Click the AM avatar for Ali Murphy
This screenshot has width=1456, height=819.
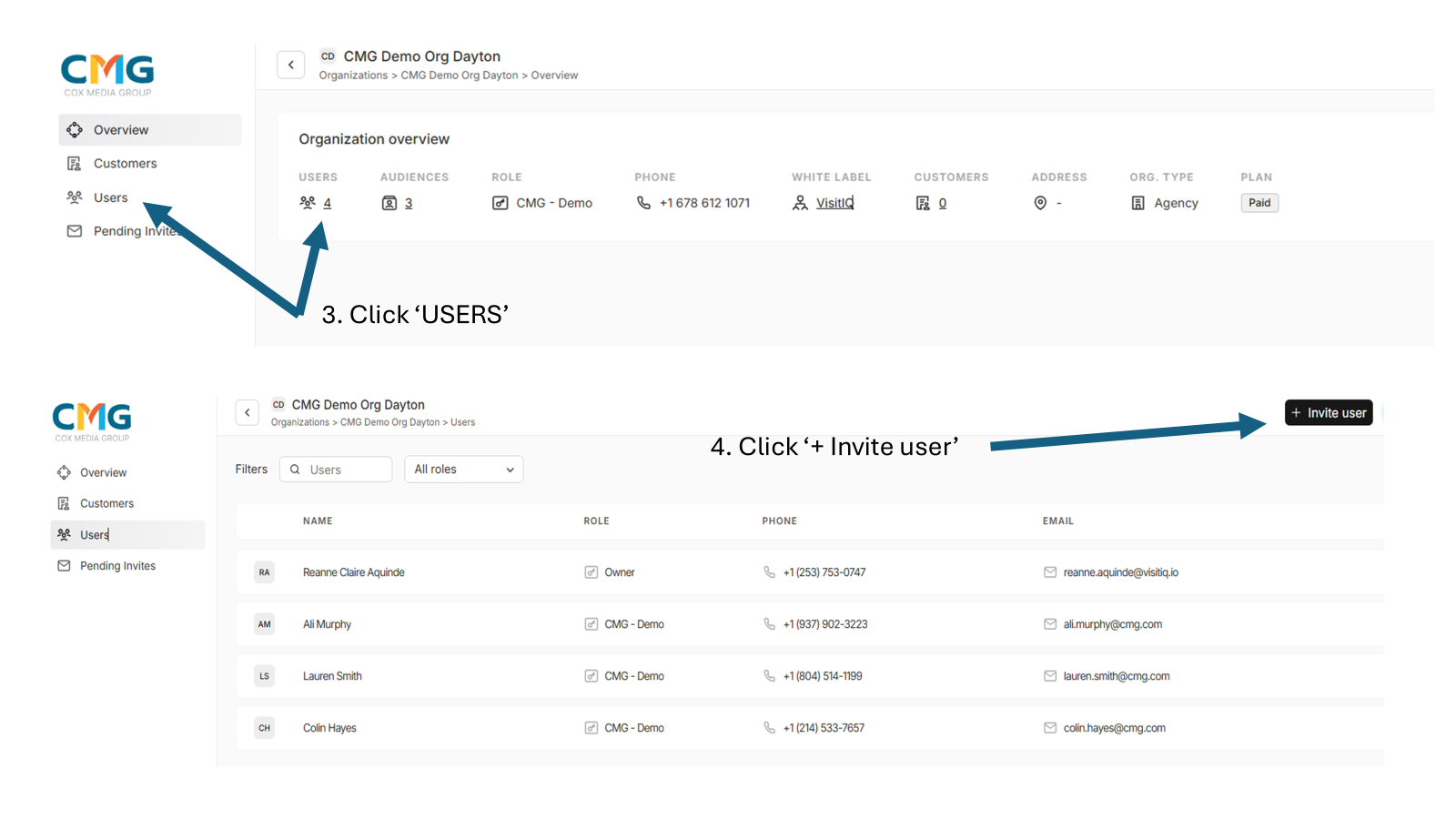click(x=265, y=624)
